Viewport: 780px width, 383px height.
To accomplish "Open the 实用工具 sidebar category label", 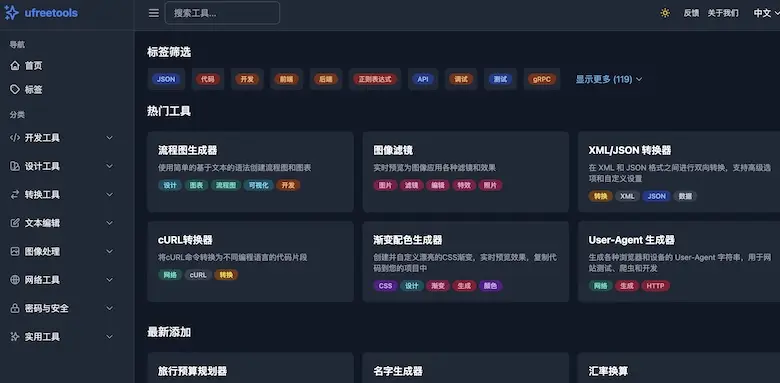I will 42,337.
